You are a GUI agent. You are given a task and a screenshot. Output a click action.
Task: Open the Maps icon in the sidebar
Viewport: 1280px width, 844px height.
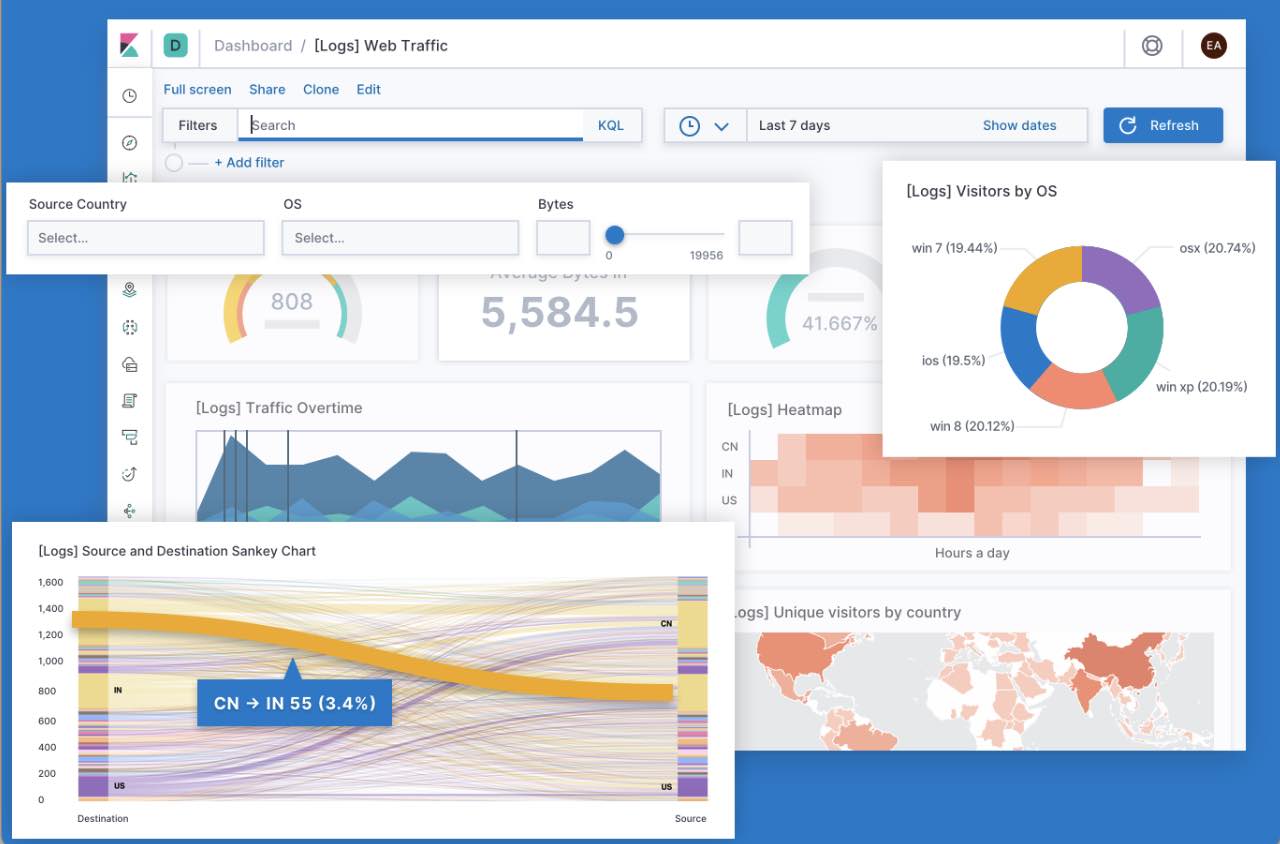pos(129,290)
